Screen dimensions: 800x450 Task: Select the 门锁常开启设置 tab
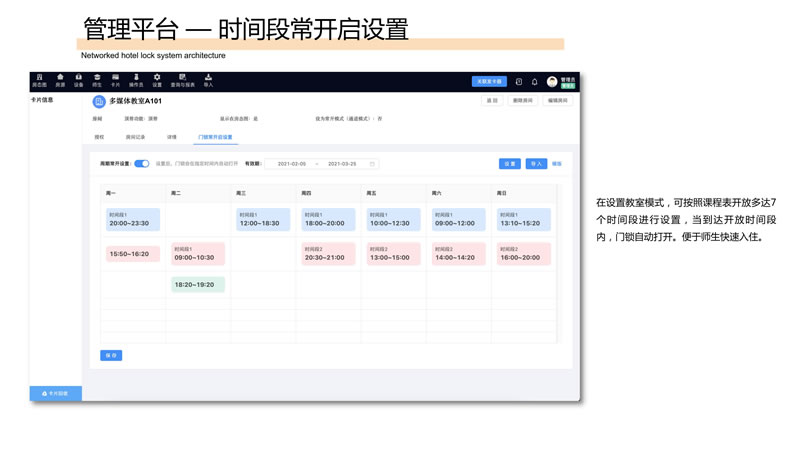point(215,137)
